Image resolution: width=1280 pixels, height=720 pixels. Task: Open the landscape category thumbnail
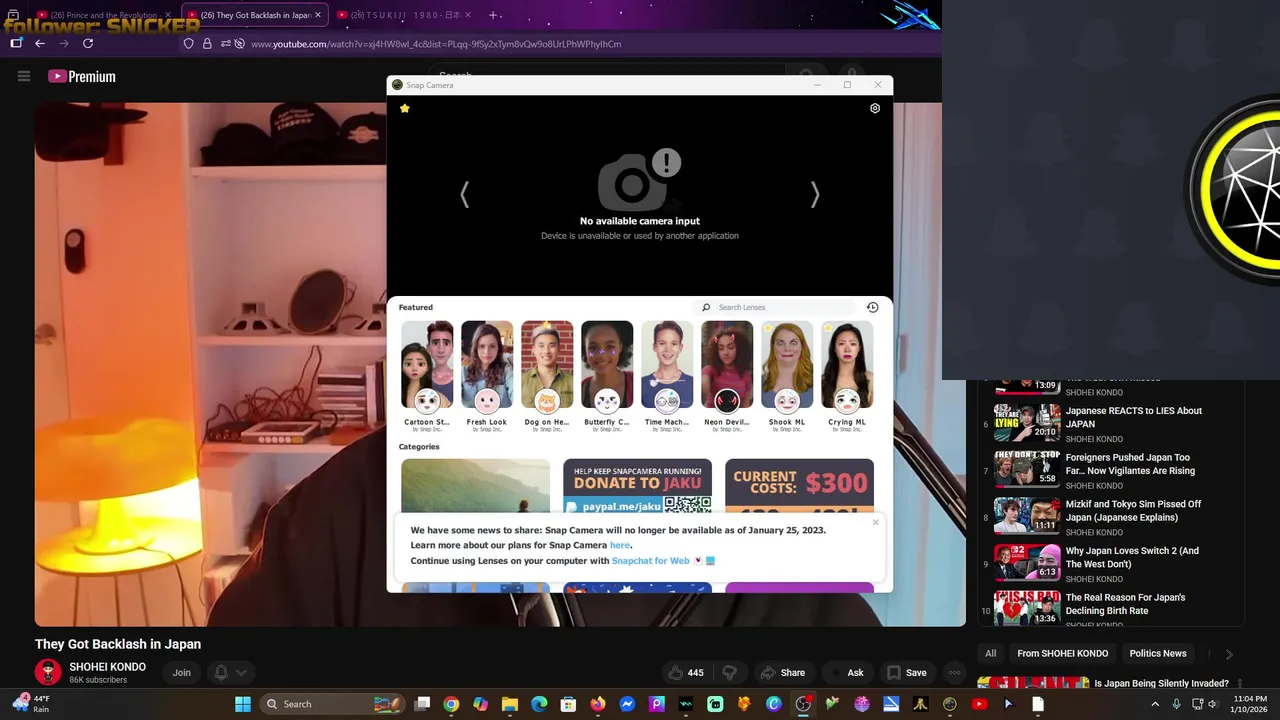pyautogui.click(x=475, y=486)
